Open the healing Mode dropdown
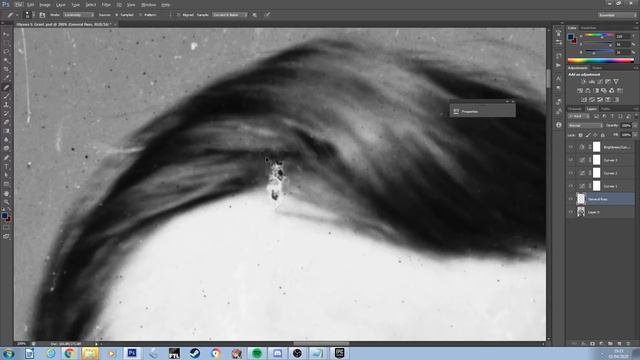Image resolution: width=640 pixels, height=360 pixels. (x=79, y=15)
